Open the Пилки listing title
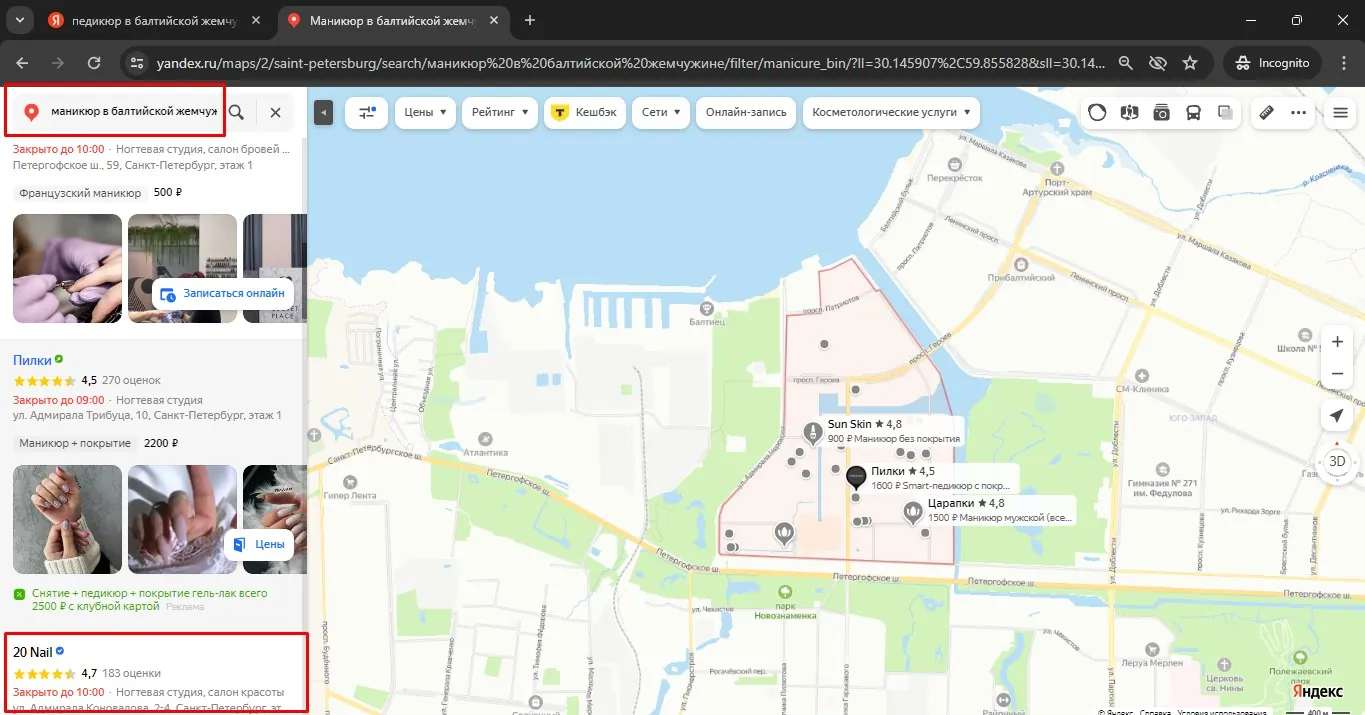Viewport: 1365px width, 715px height. [x=32, y=360]
